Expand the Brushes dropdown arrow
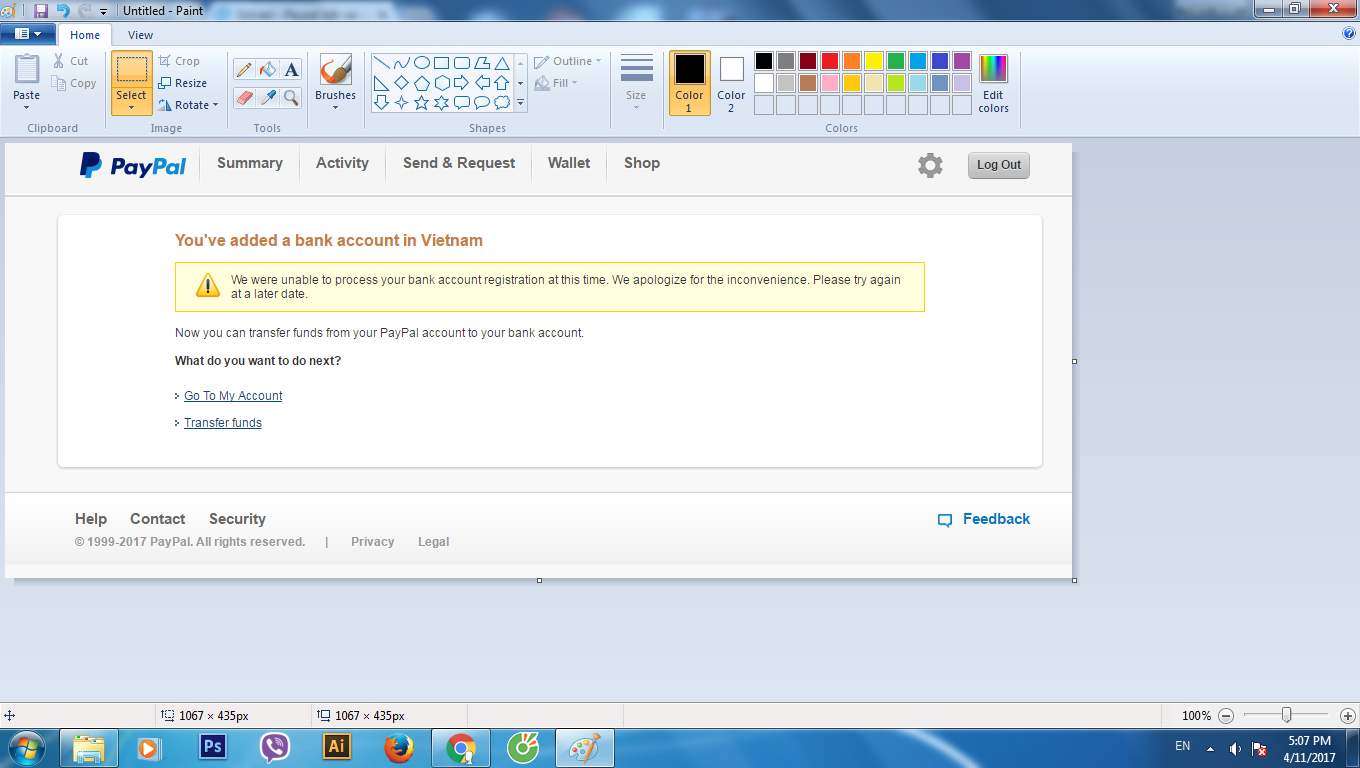This screenshot has width=1360, height=768. pyautogui.click(x=335, y=106)
